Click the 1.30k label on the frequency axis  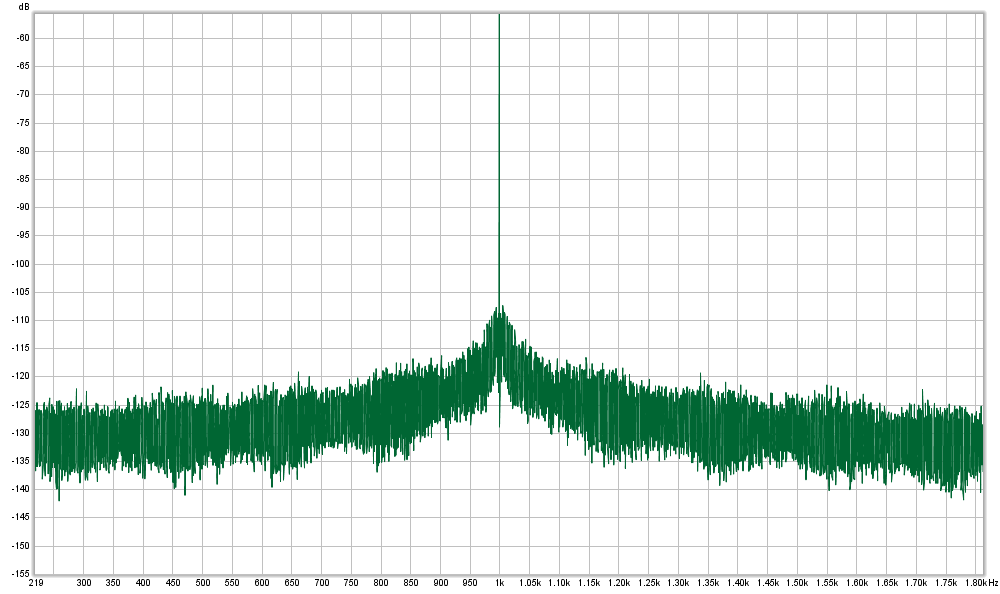678,583
